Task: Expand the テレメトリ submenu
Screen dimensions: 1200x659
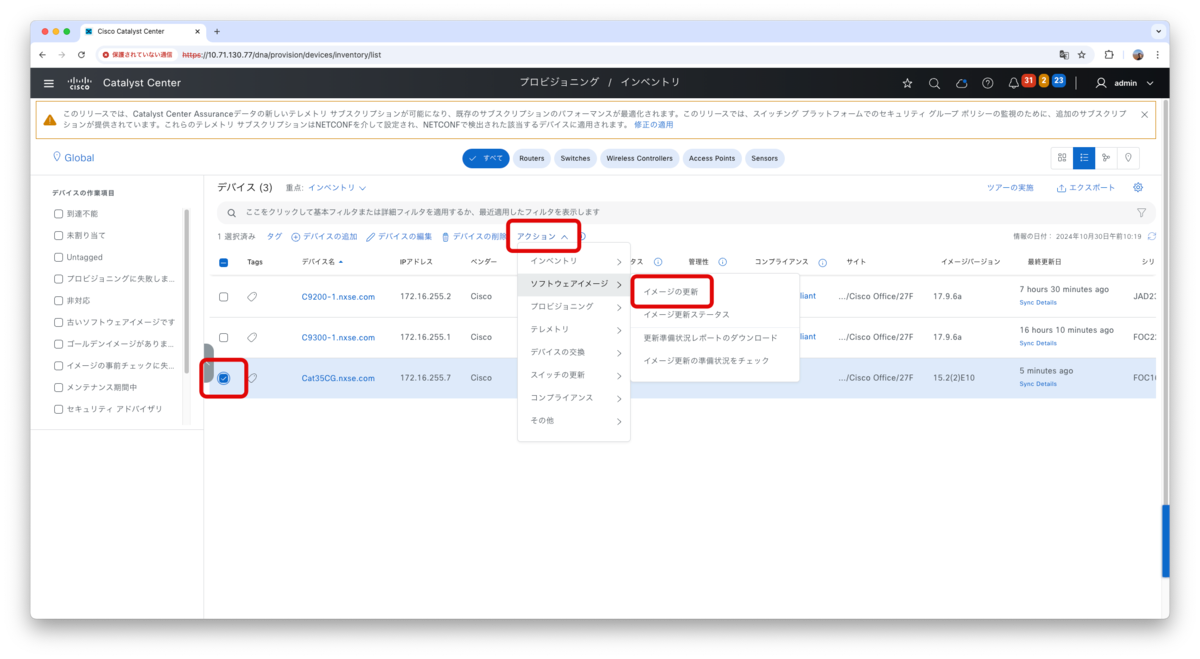Action: pyautogui.click(x=574, y=329)
